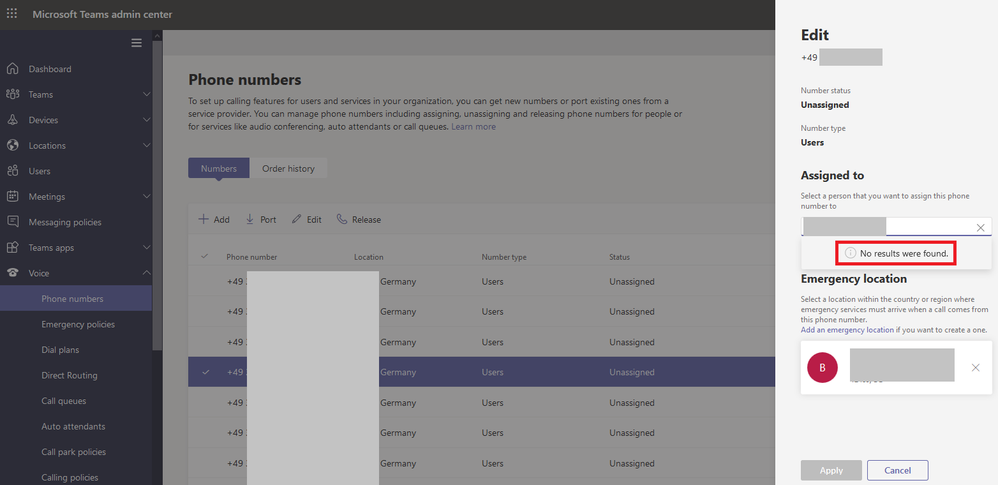This screenshot has width=998, height=485.
Task: Open the app launcher waffle icon
Action: pyautogui.click(x=12, y=13)
